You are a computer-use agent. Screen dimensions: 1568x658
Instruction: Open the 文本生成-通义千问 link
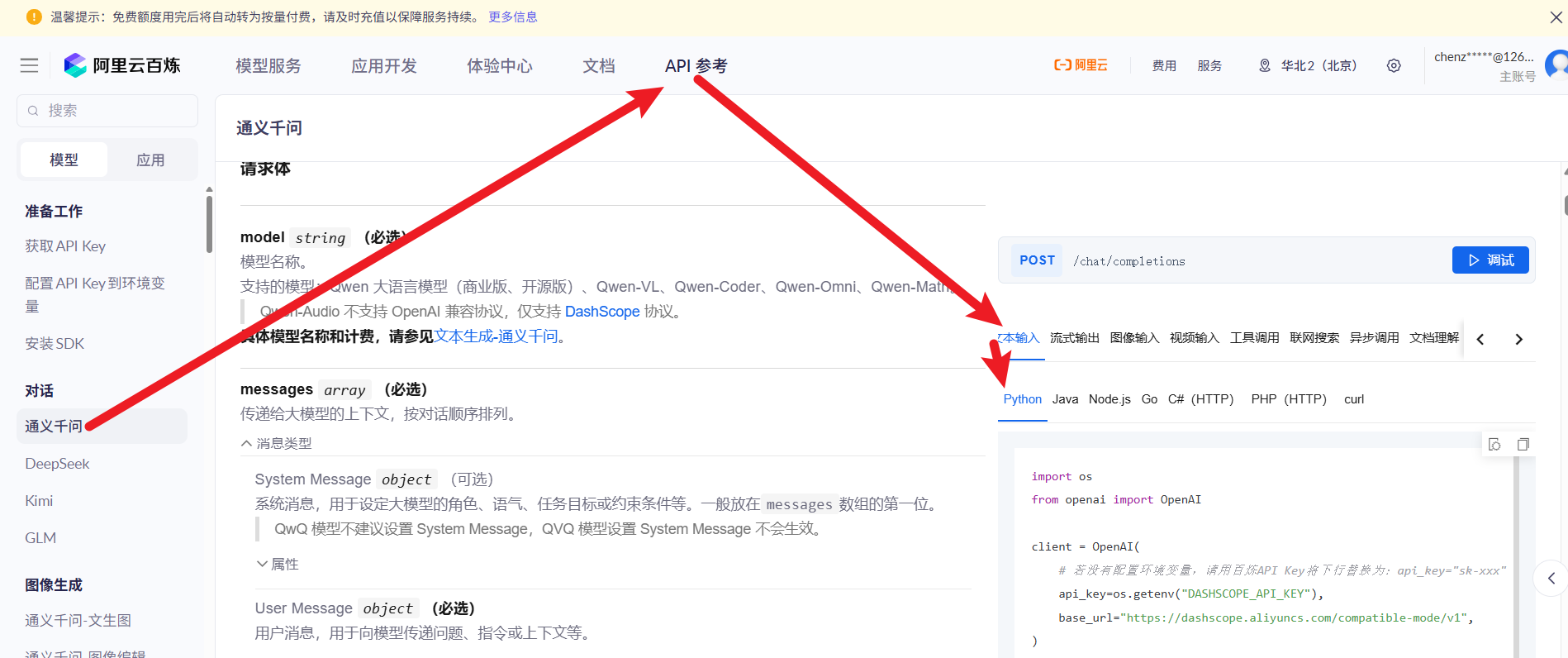coord(497,336)
